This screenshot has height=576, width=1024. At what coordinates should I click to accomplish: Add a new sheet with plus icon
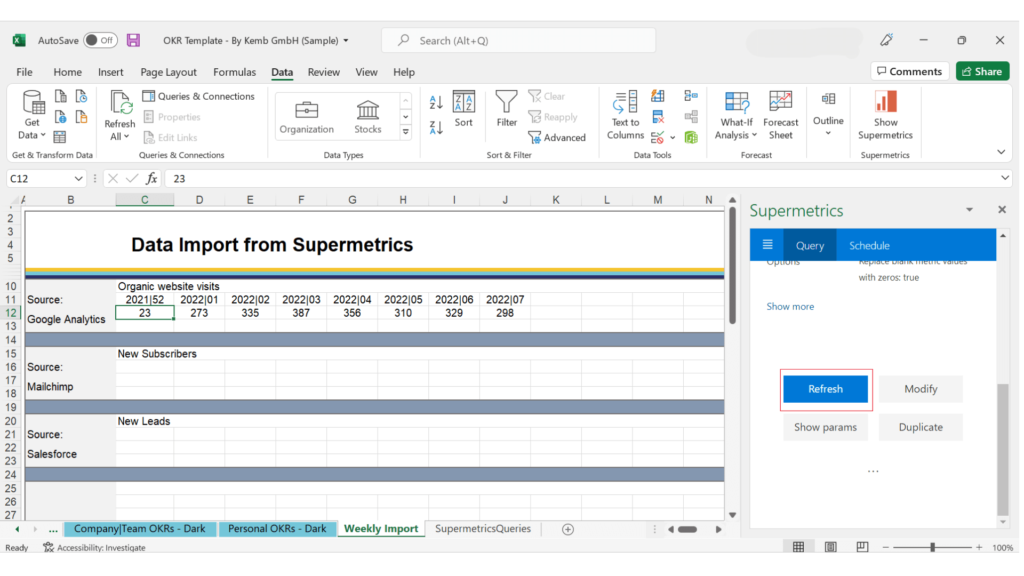(x=568, y=530)
